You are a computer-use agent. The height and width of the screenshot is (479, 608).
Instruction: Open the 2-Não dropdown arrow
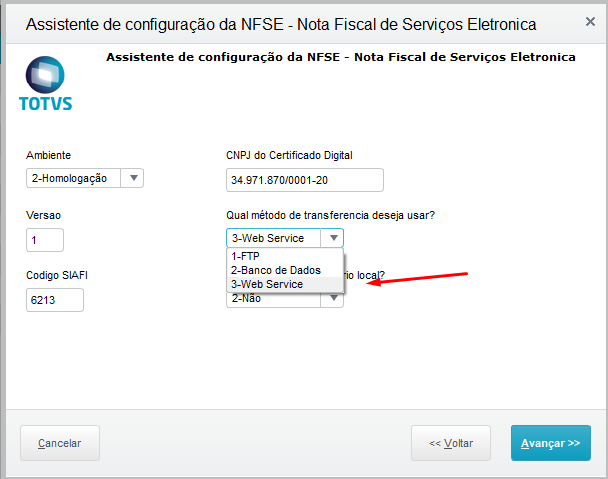tap(334, 299)
